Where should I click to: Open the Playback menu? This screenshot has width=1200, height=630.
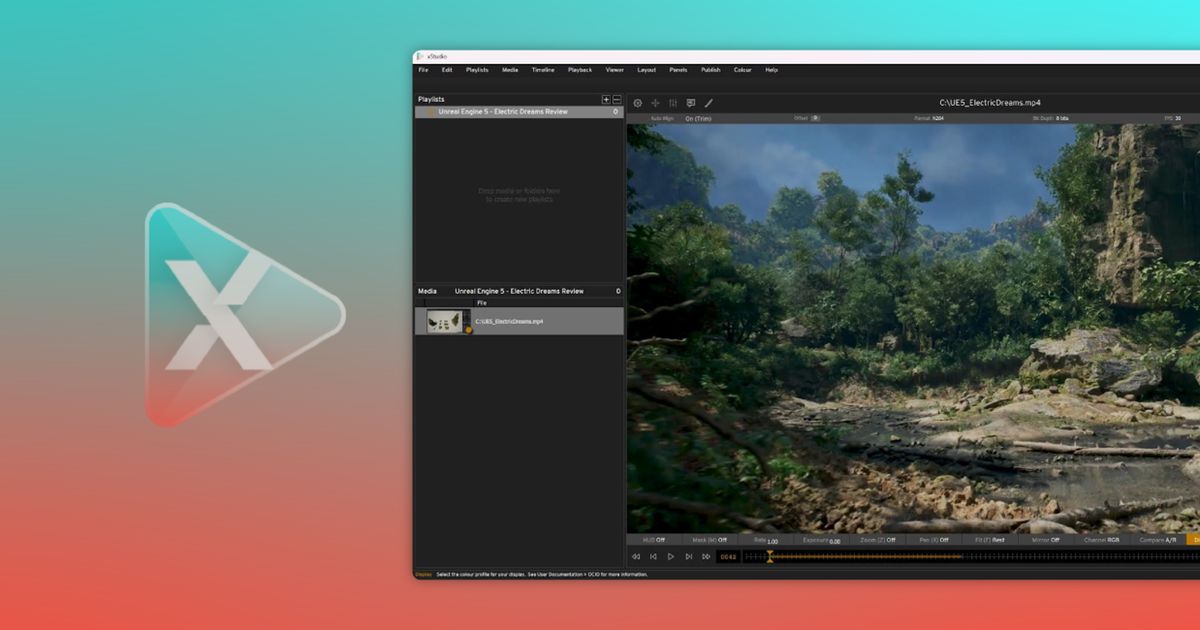click(x=580, y=70)
